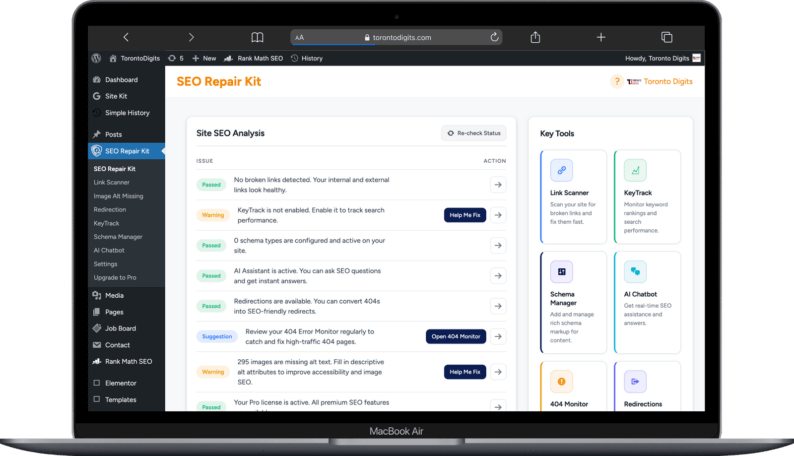Click the 404 Monitor warning icon
This screenshot has width=794, height=456.
click(561, 381)
